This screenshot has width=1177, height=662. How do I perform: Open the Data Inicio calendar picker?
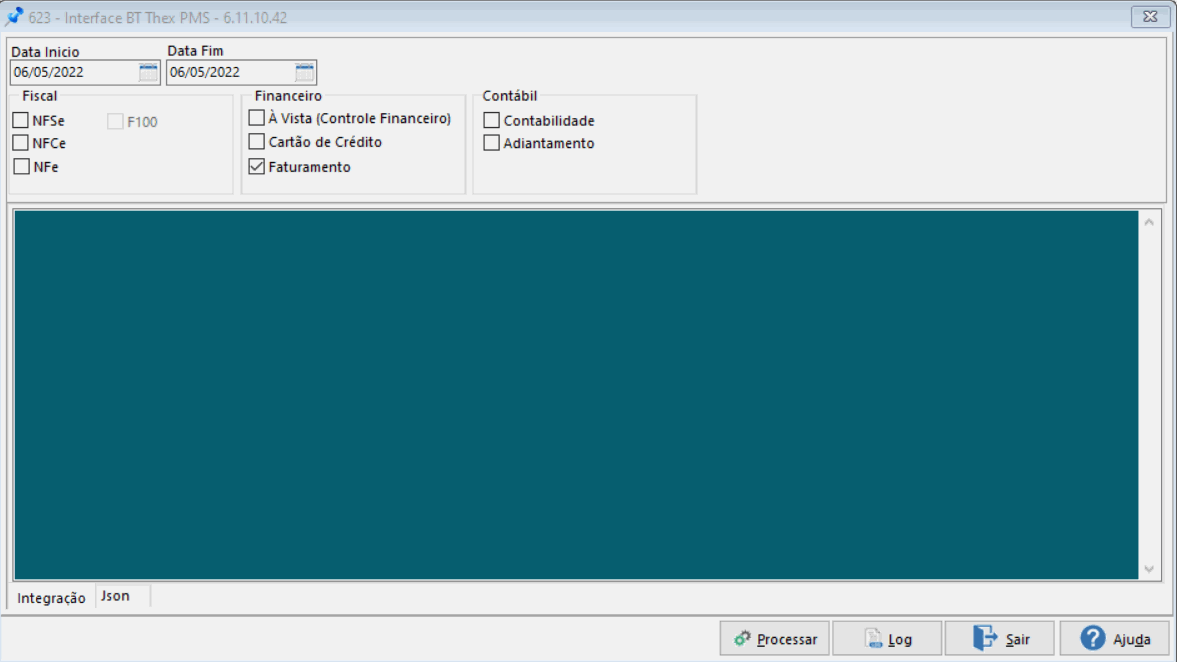click(148, 72)
